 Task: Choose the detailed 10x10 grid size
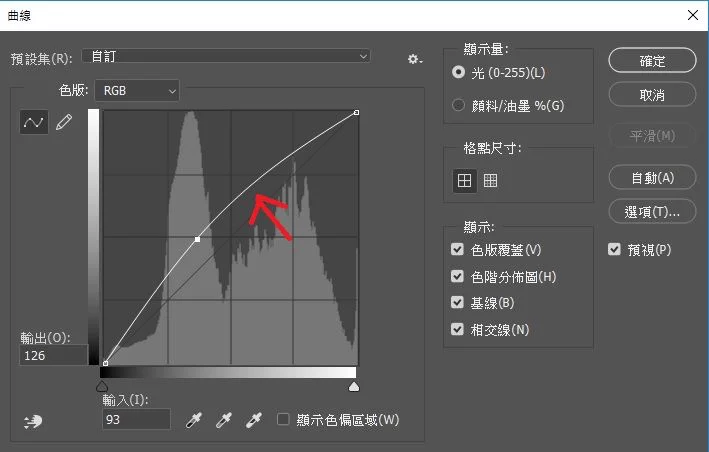[x=490, y=181]
